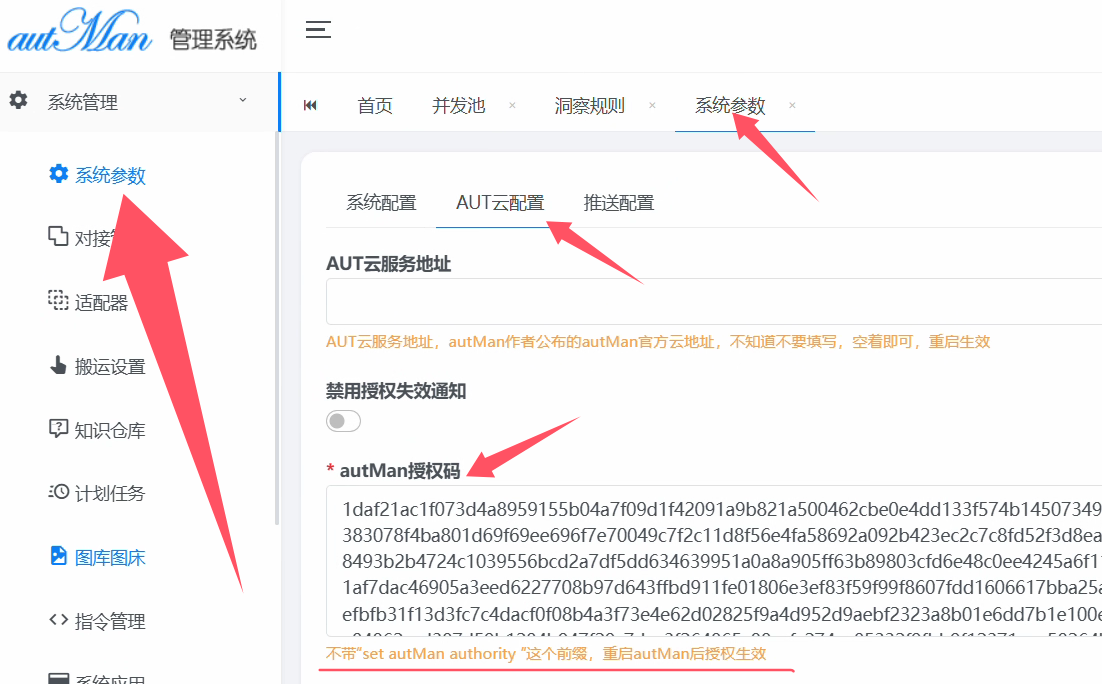Click the 计划任务 clock icon

click(58, 491)
